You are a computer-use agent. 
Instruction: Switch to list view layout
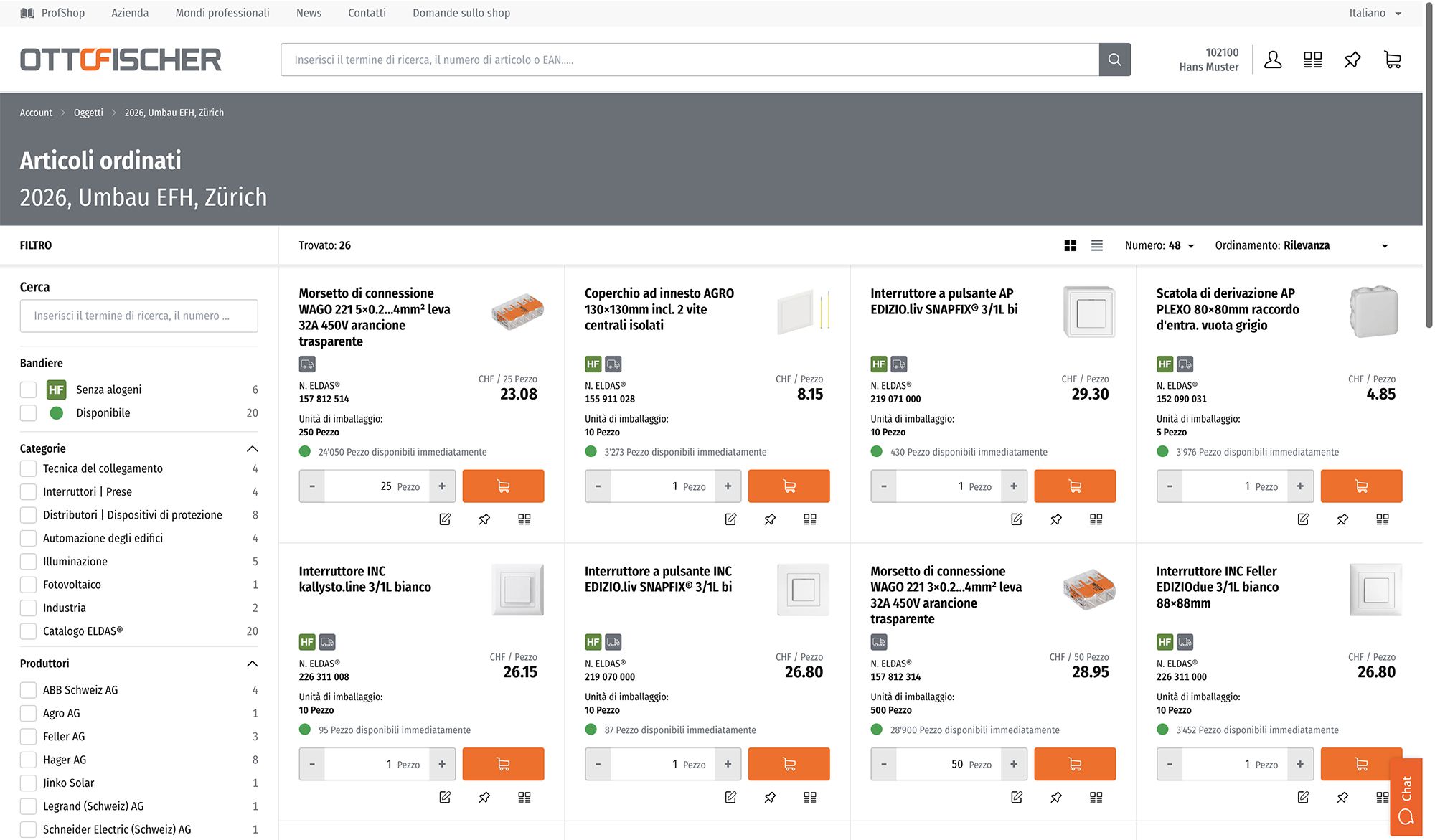click(x=1096, y=245)
